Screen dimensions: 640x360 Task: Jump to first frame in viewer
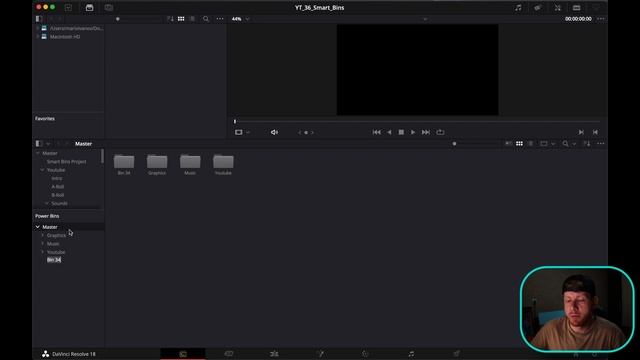[x=376, y=132]
